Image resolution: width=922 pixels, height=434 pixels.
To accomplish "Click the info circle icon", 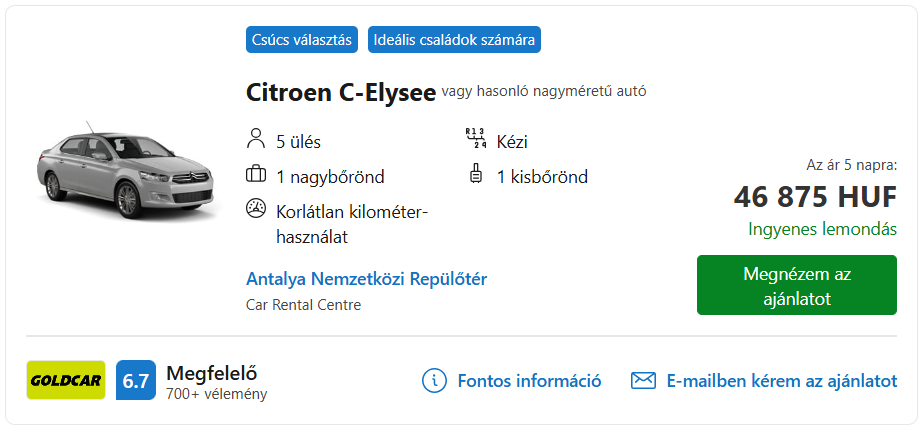I will point(435,381).
